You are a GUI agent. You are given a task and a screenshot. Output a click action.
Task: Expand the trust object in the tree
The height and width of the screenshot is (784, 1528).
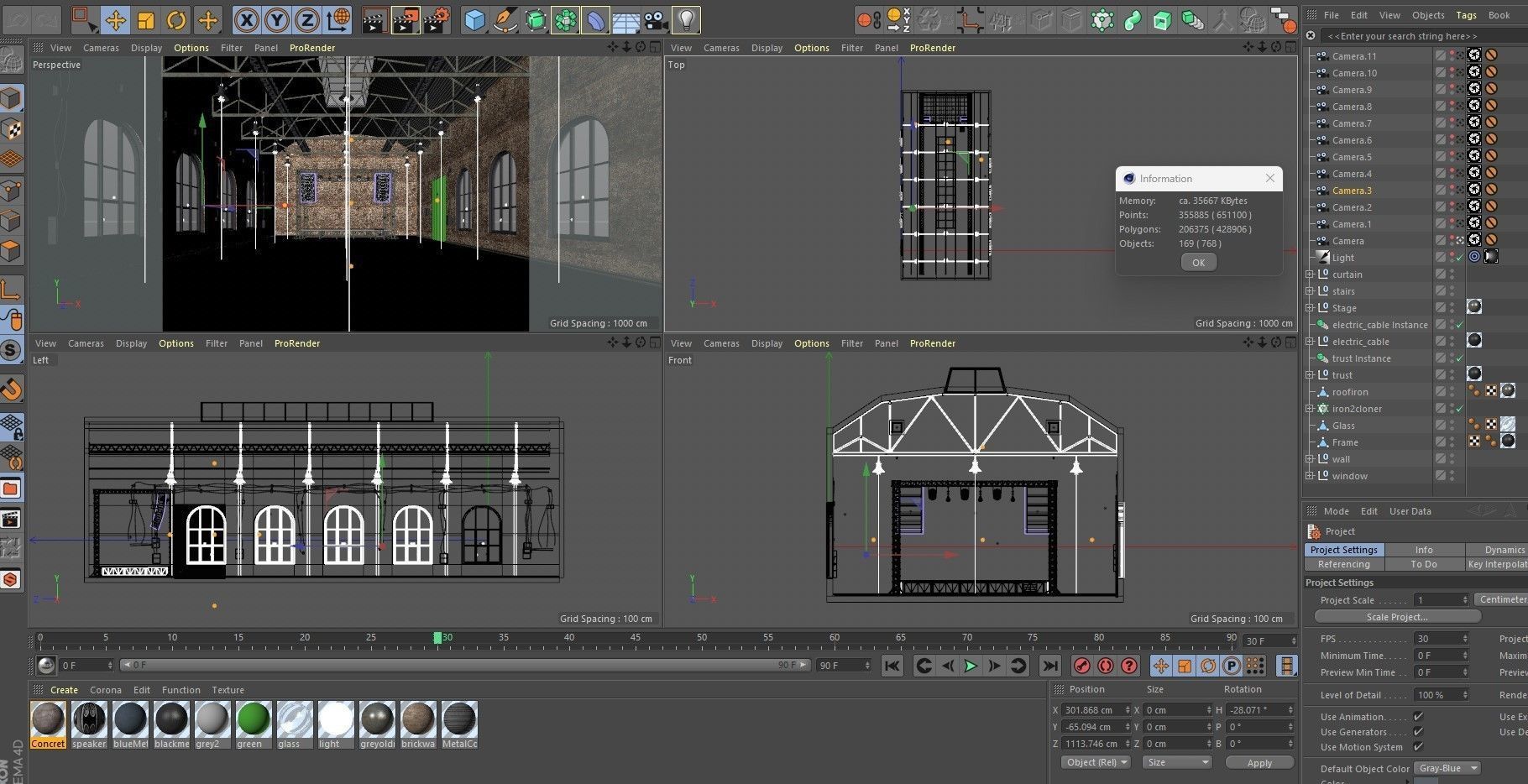1310,375
